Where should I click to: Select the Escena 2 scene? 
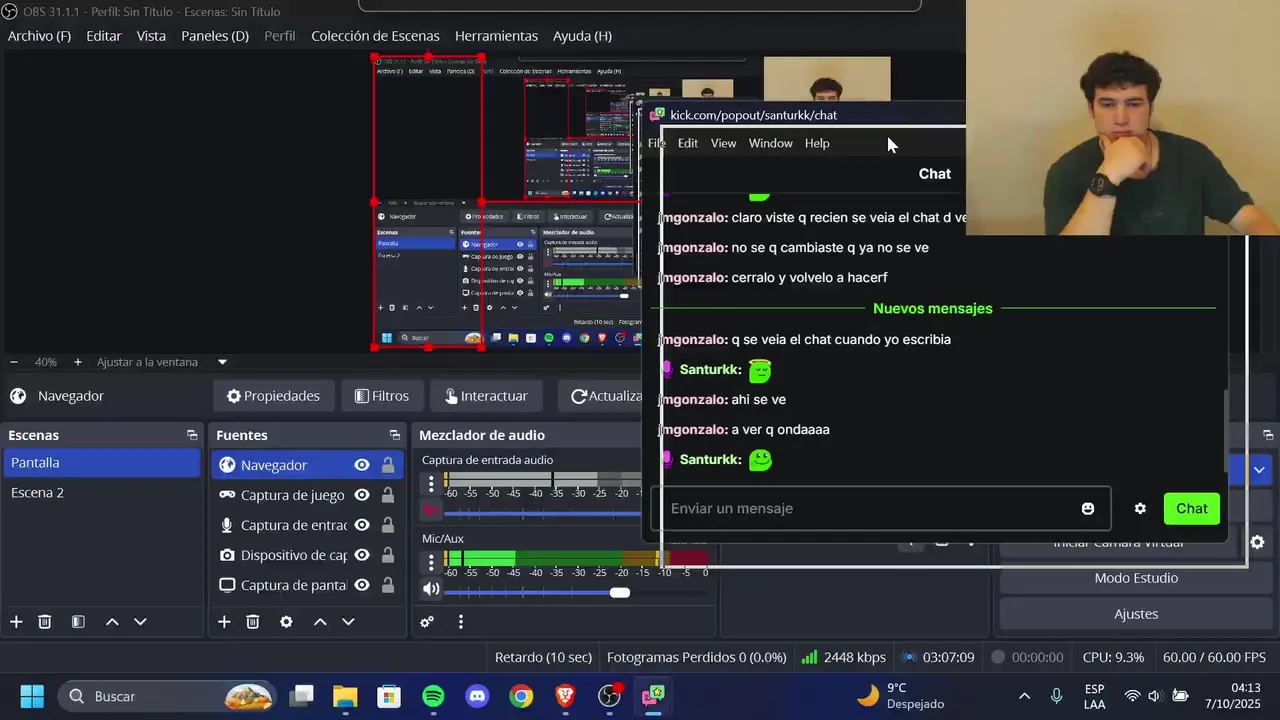tap(102, 493)
